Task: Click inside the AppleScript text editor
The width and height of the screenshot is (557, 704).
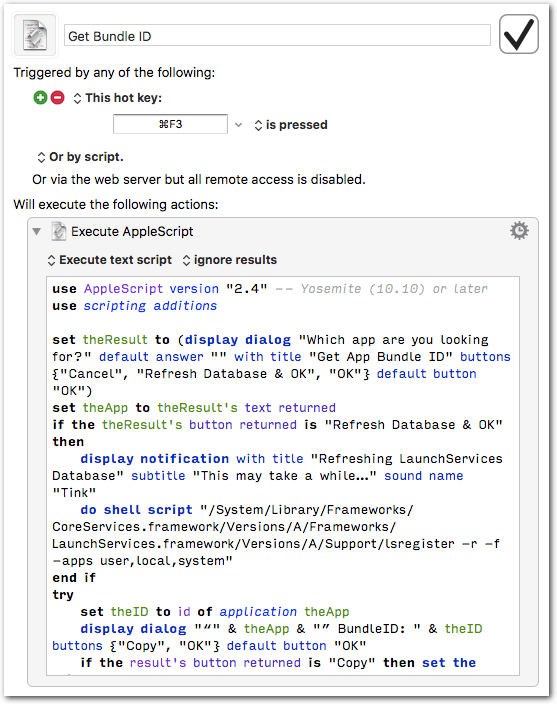Action: pos(283,476)
